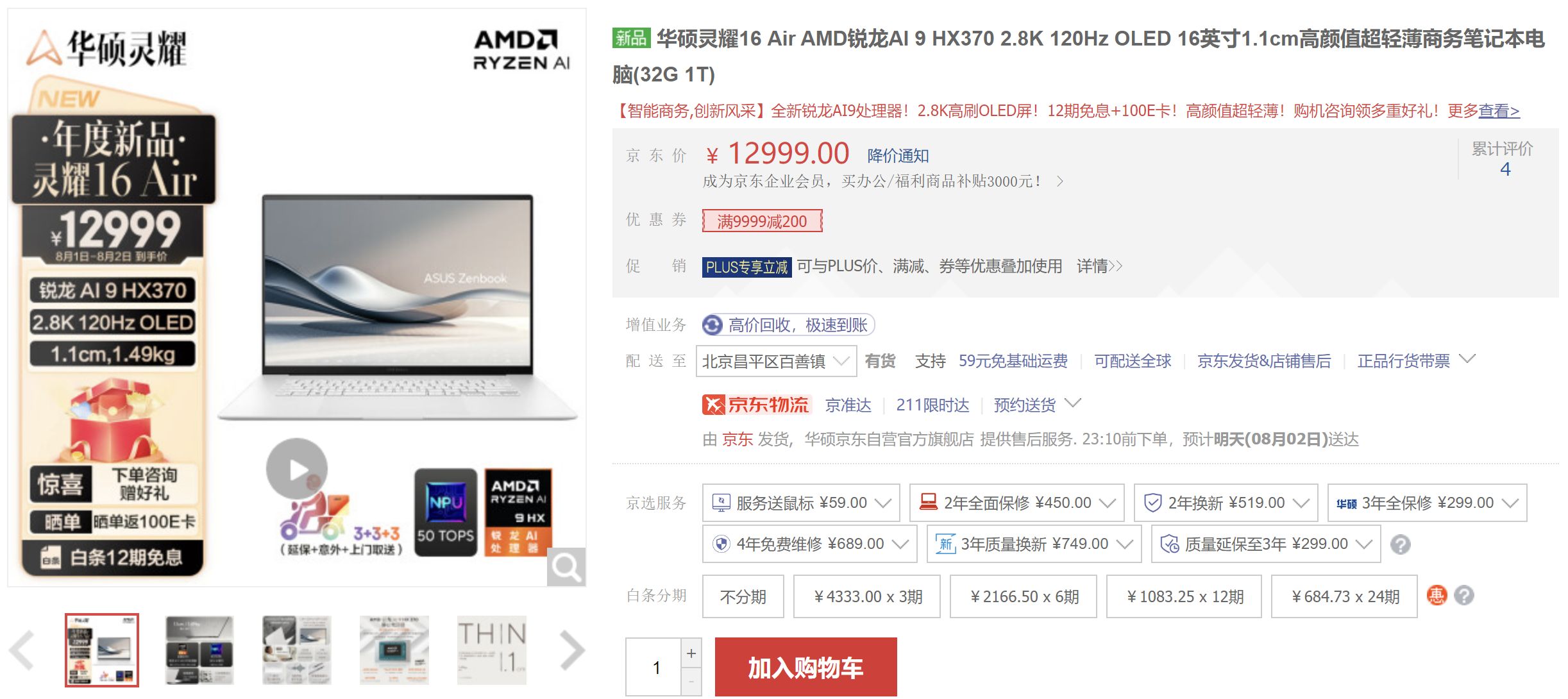Click the question mark icon beside service options
The width and height of the screenshot is (1568, 699).
1400,544
